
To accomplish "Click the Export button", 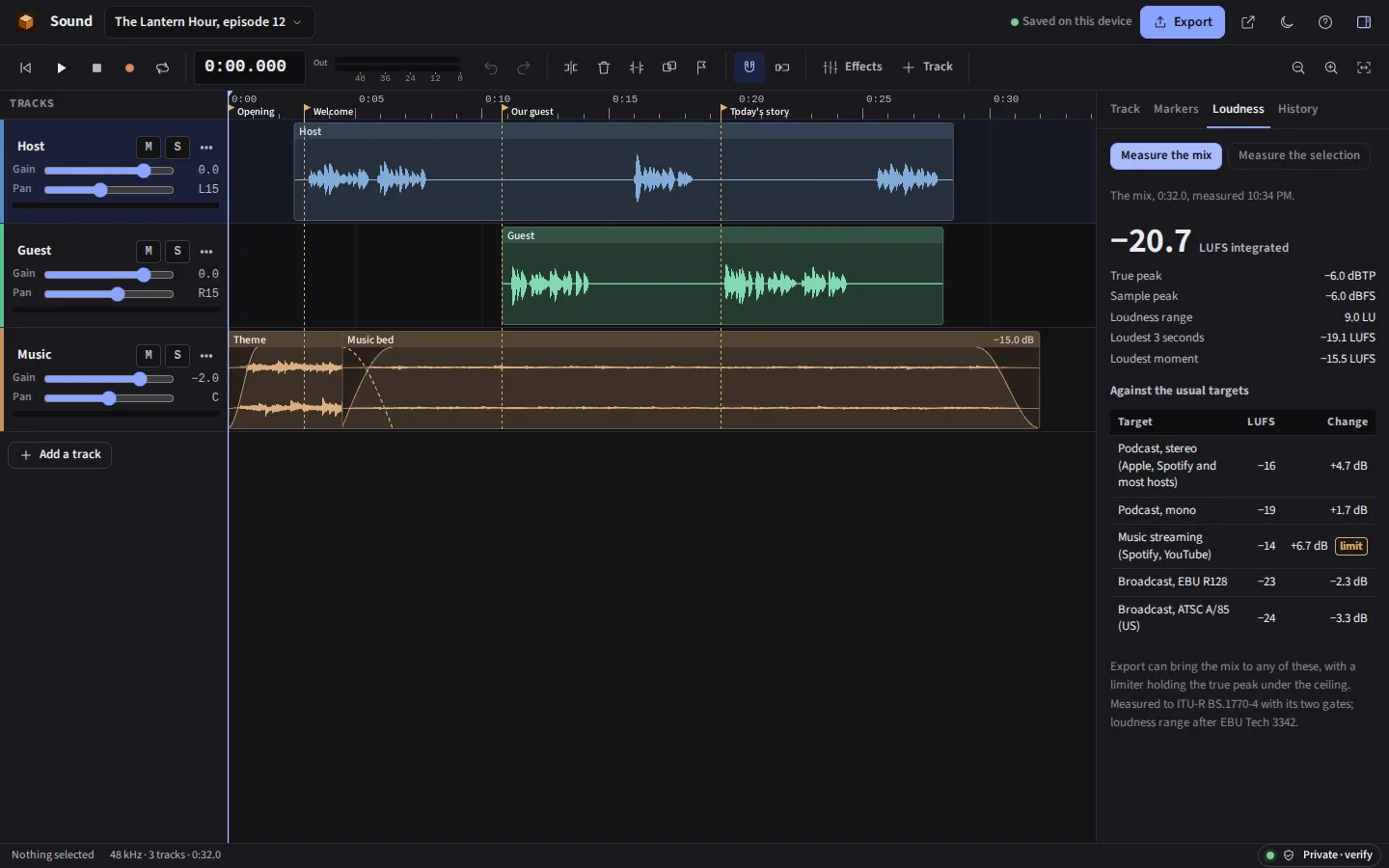I will pyautogui.click(x=1183, y=22).
